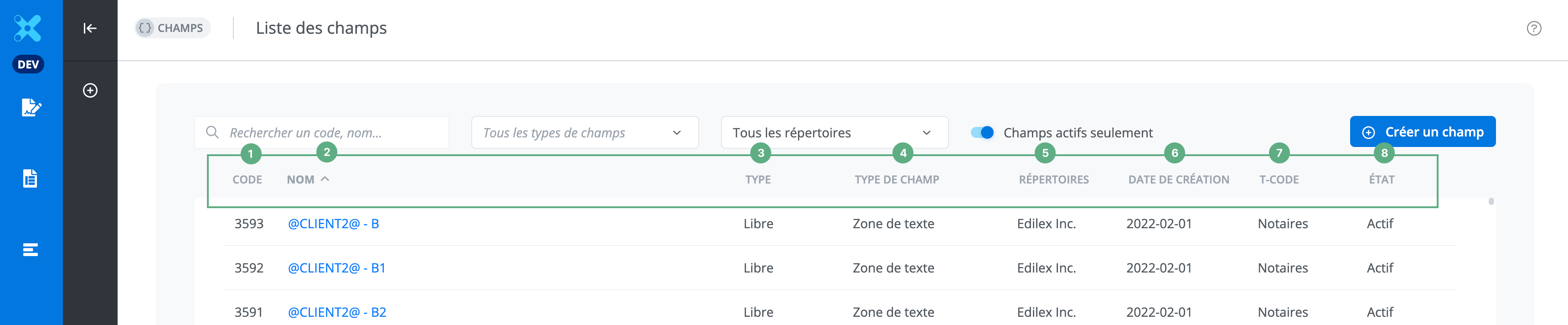Open the @CLIENT2@ - B field link

coord(333,224)
